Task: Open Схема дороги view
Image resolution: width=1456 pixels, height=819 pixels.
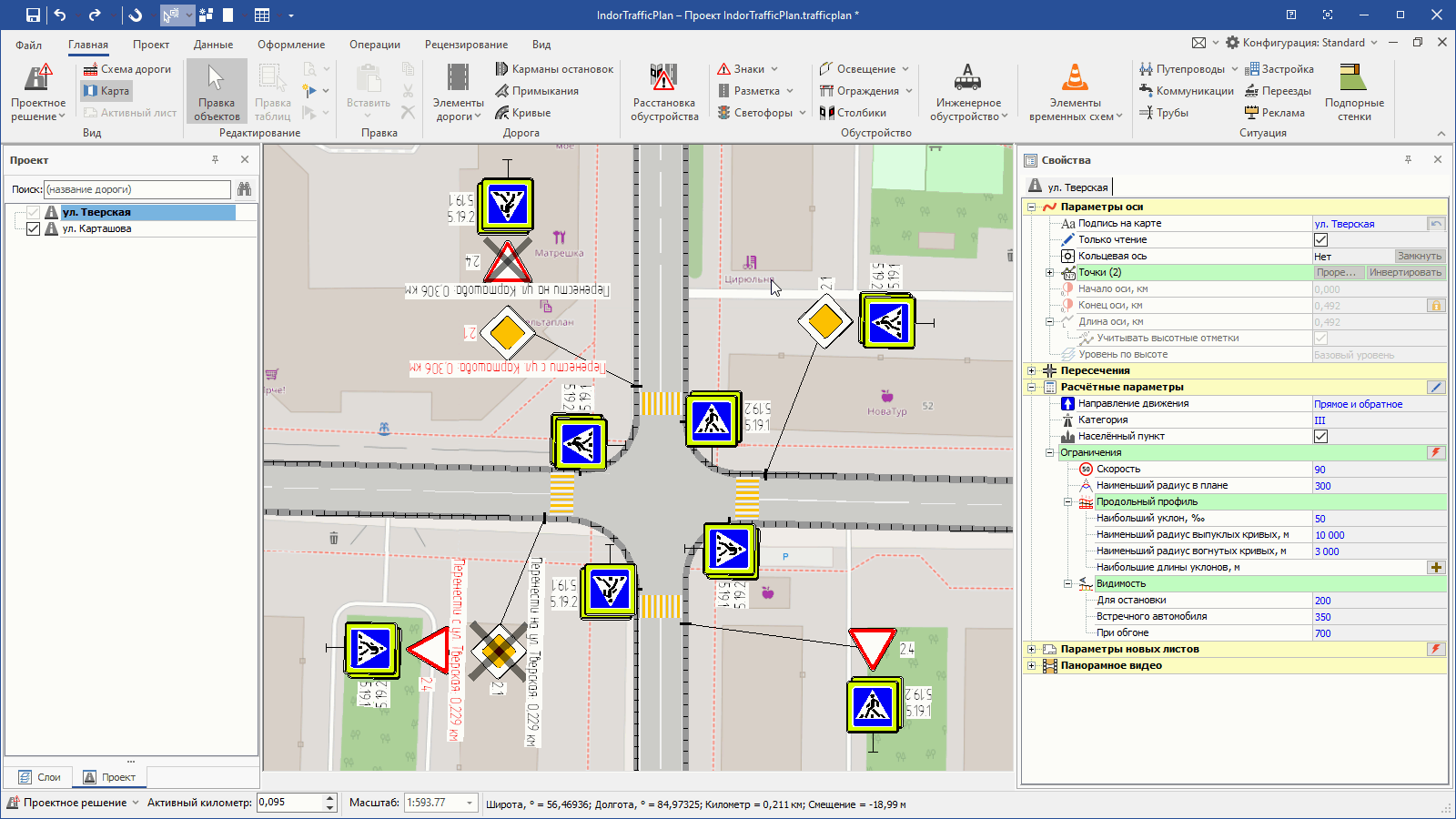Action: pyautogui.click(x=127, y=69)
